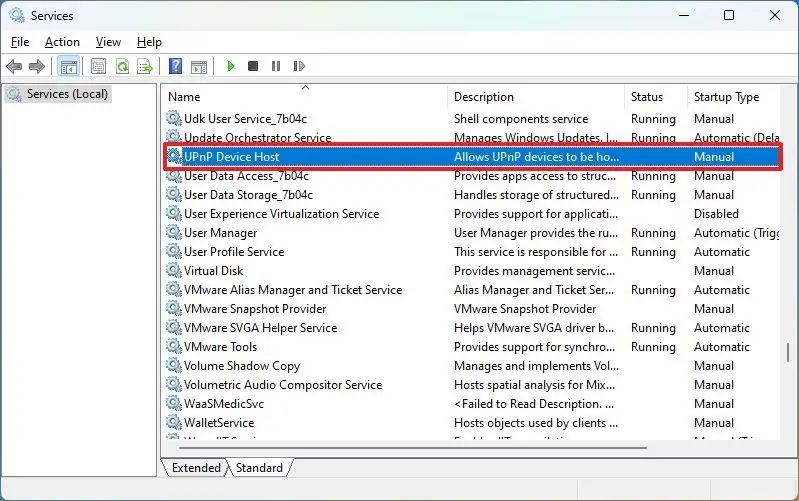Select User Experience Virtualization Service
This screenshot has height=501, width=799.
[281, 214]
